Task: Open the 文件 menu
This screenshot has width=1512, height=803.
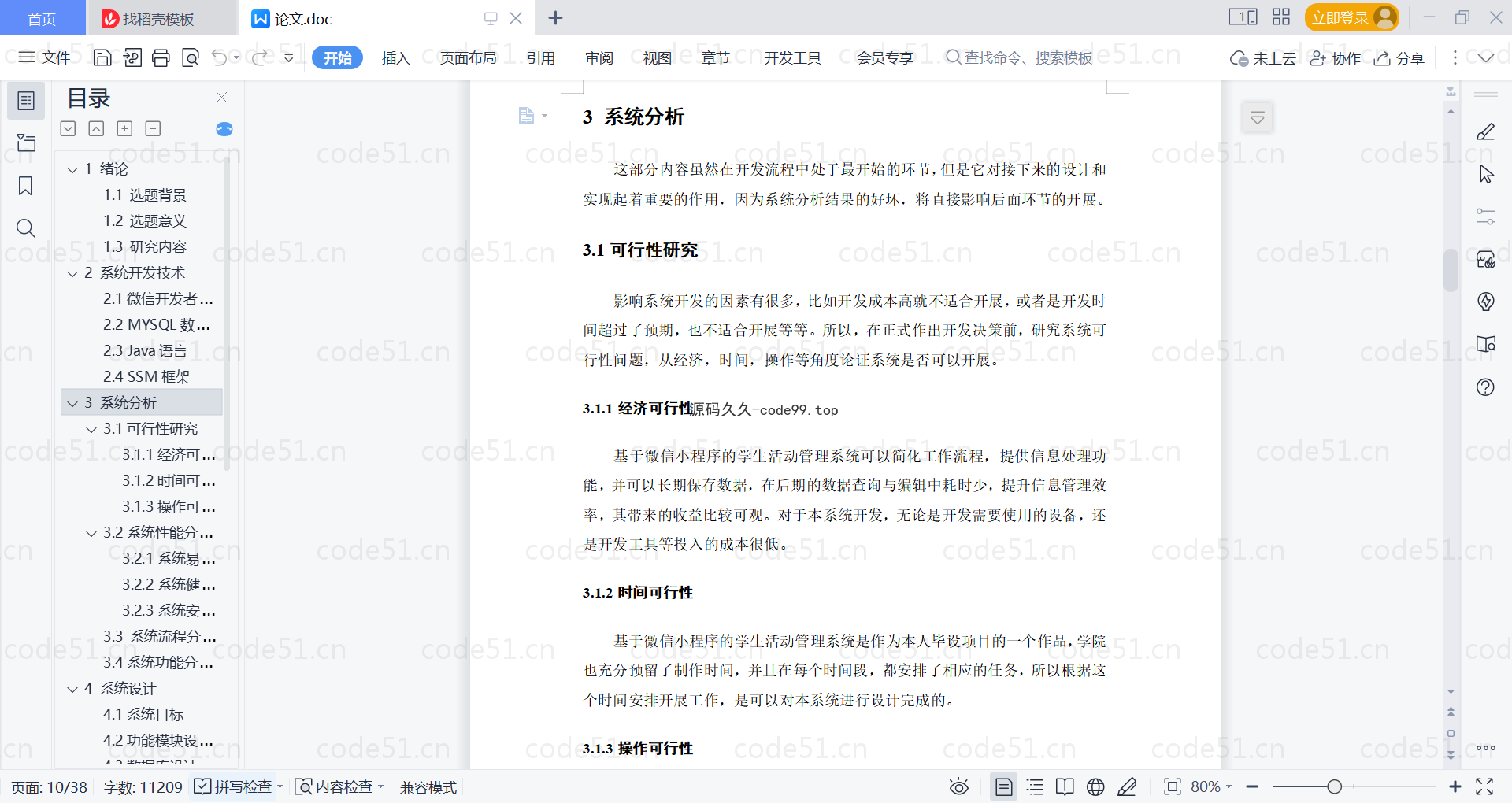Action: [x=44, y=57]
